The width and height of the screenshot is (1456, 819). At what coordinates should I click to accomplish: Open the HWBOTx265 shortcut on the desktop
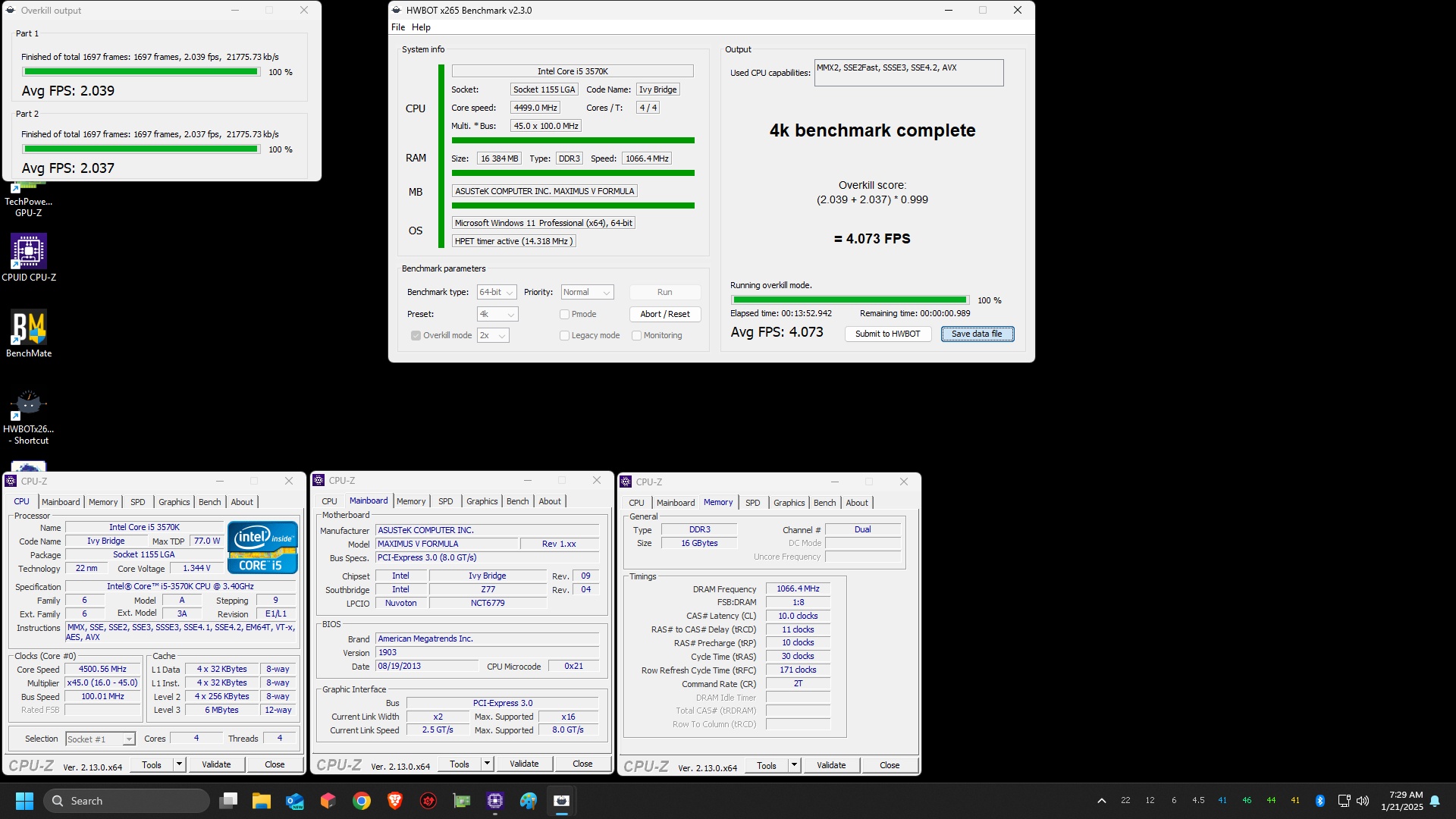click(x=29, y=417)
